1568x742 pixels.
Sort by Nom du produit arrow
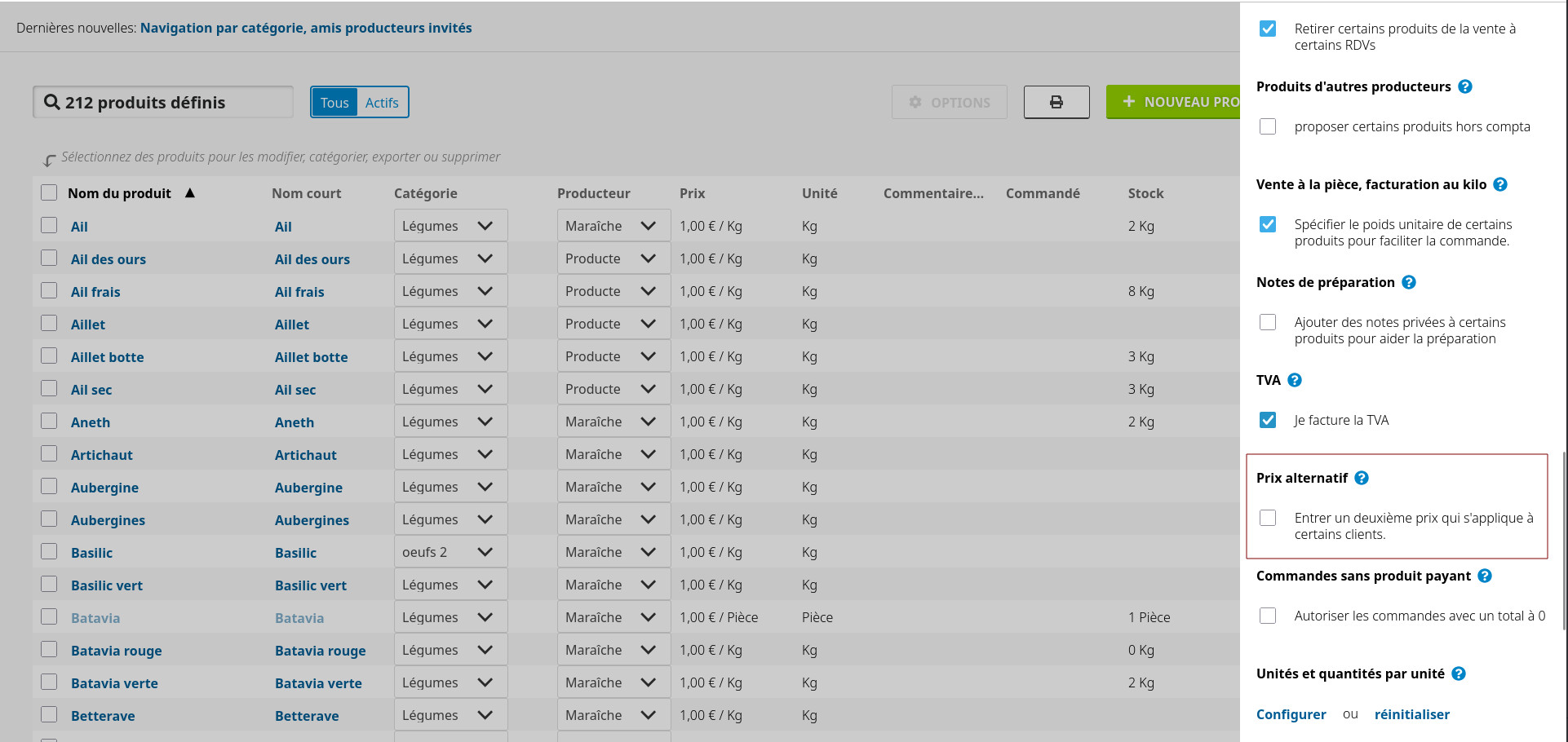[x=190, y=193]
